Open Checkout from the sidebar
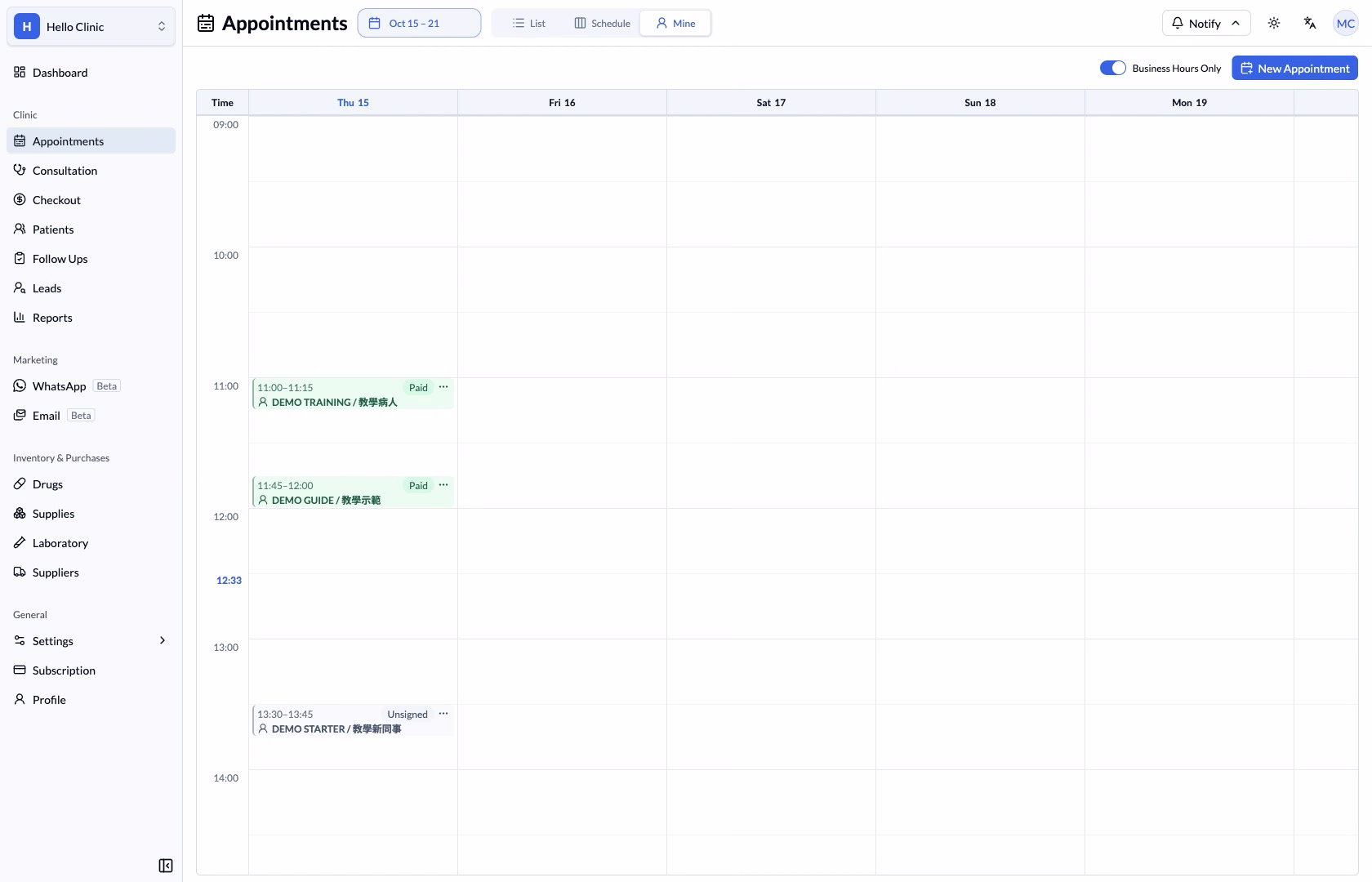Image resolution: width=1372 pixels, height=882 pixels. click(x=91, y=200)
